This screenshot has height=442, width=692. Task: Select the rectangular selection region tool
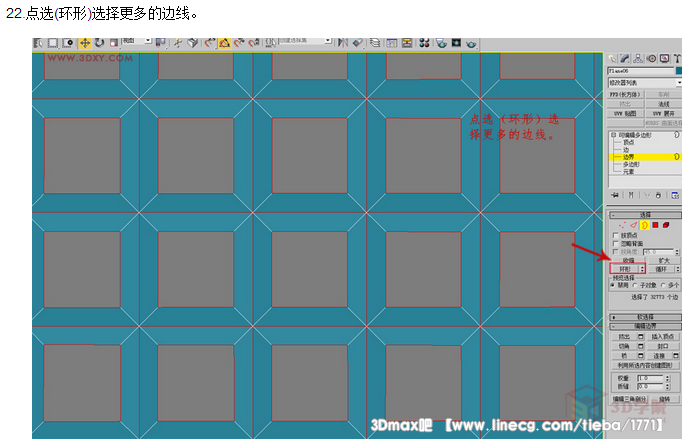pos(53,43)
